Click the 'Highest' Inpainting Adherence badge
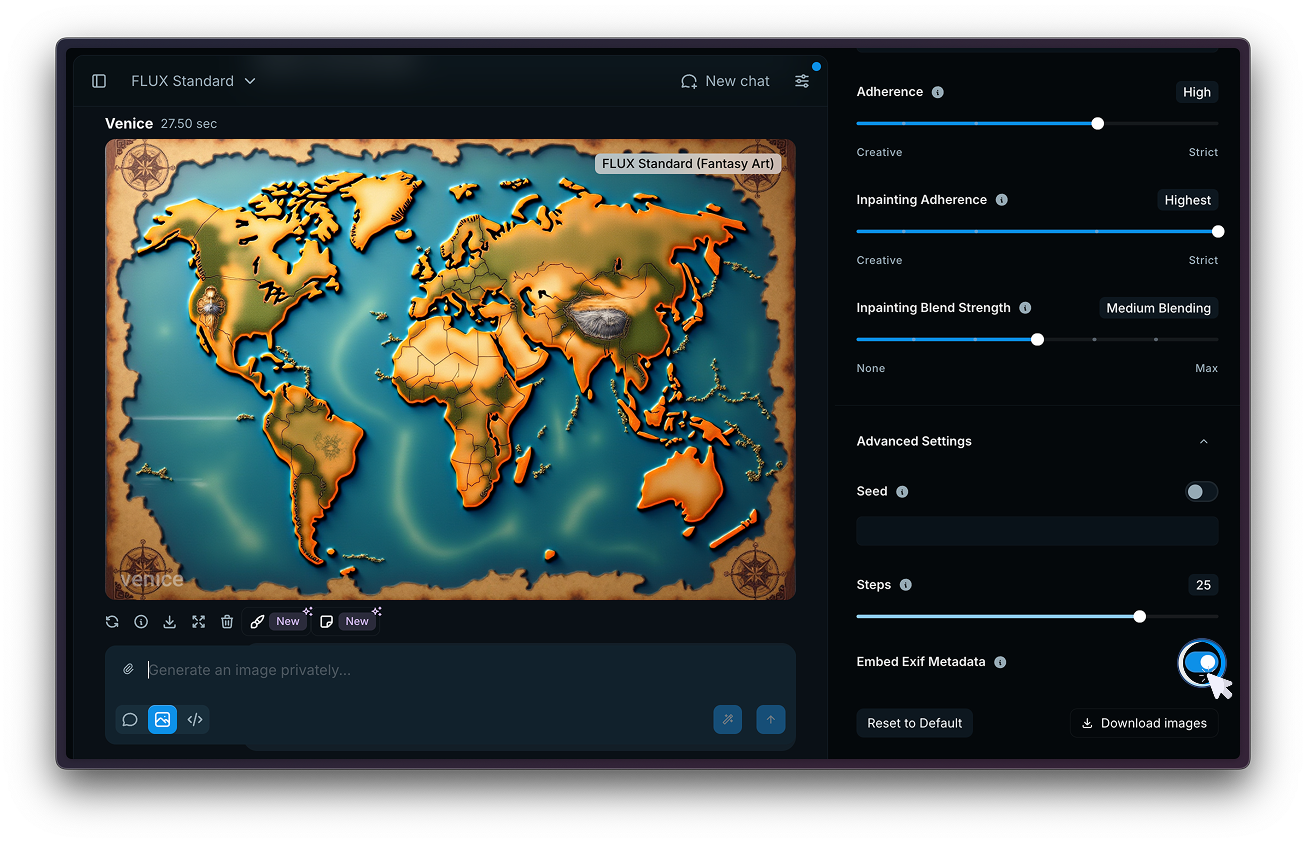The image size is (1306, 843). (1188, 200)
